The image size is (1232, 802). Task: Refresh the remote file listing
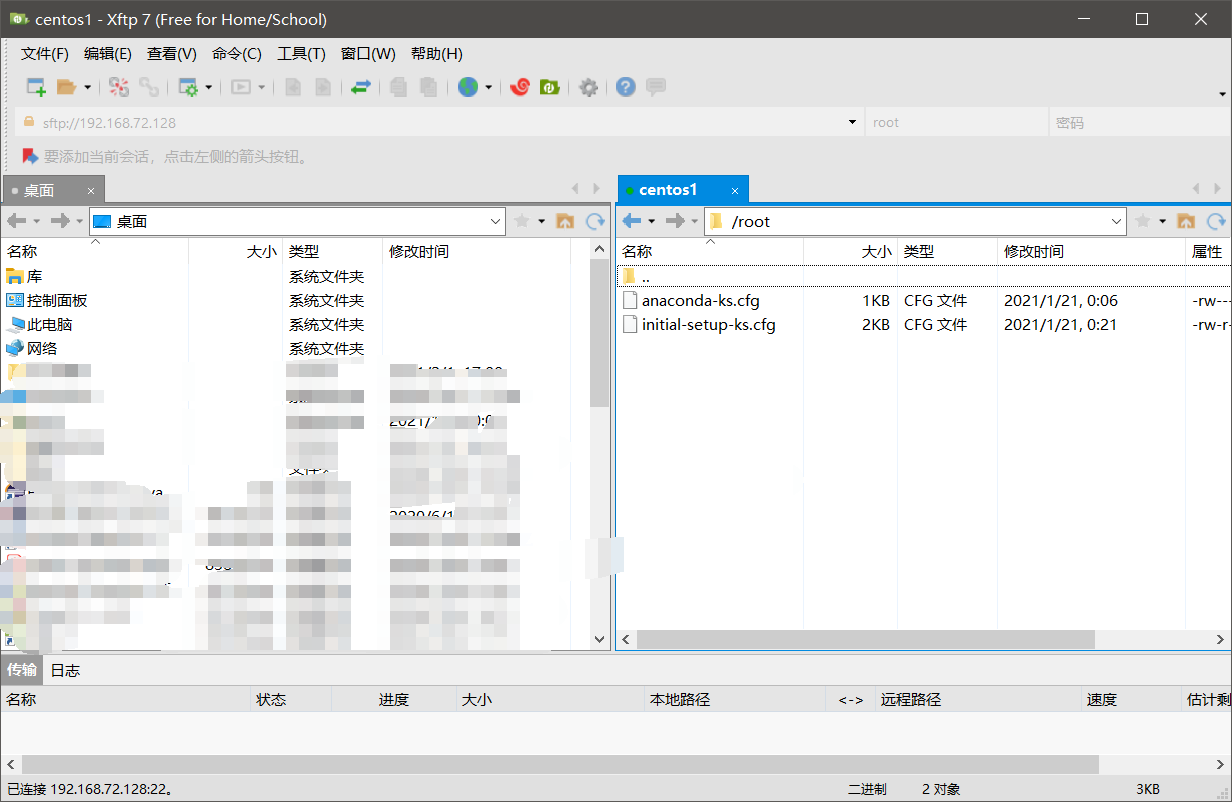click(x=1217, y=222)
